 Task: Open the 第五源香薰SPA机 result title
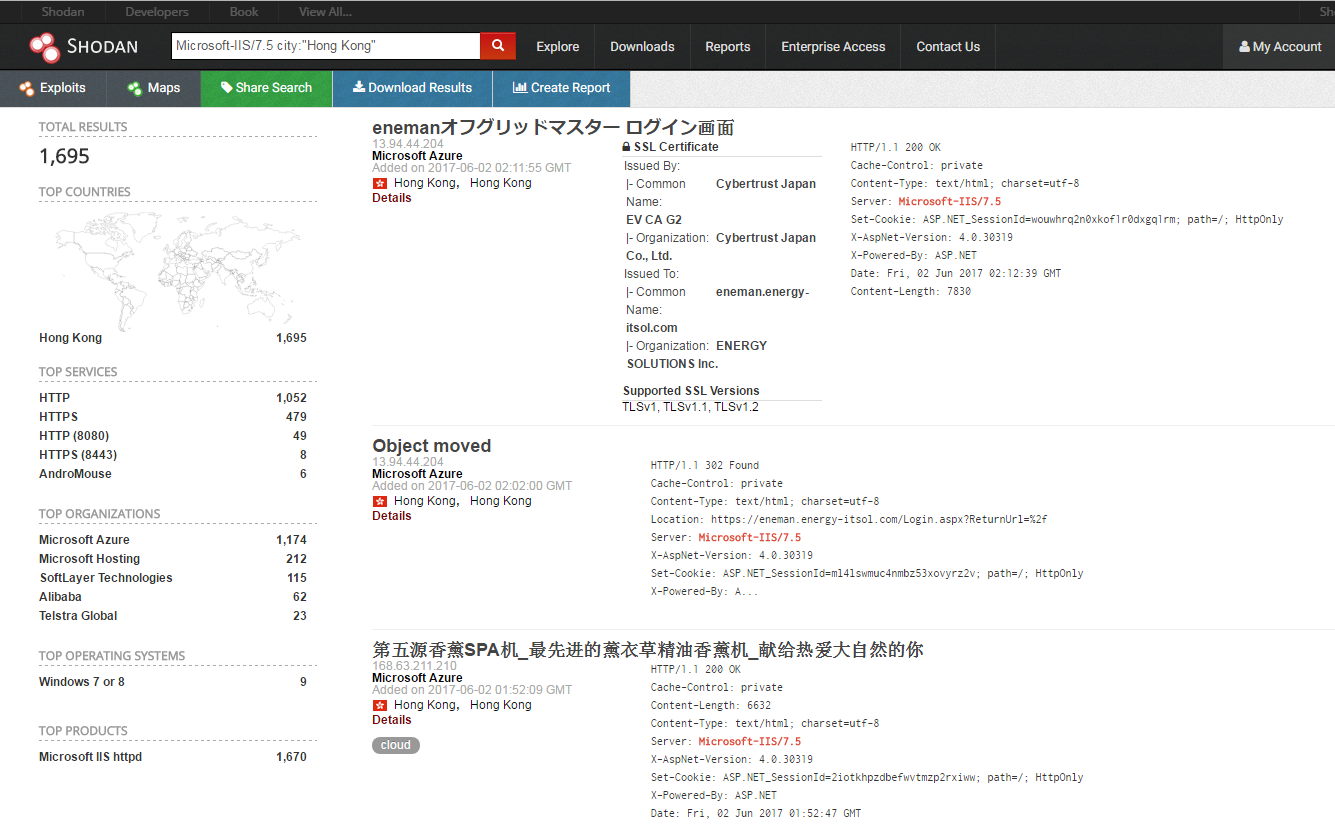[647, 650]
